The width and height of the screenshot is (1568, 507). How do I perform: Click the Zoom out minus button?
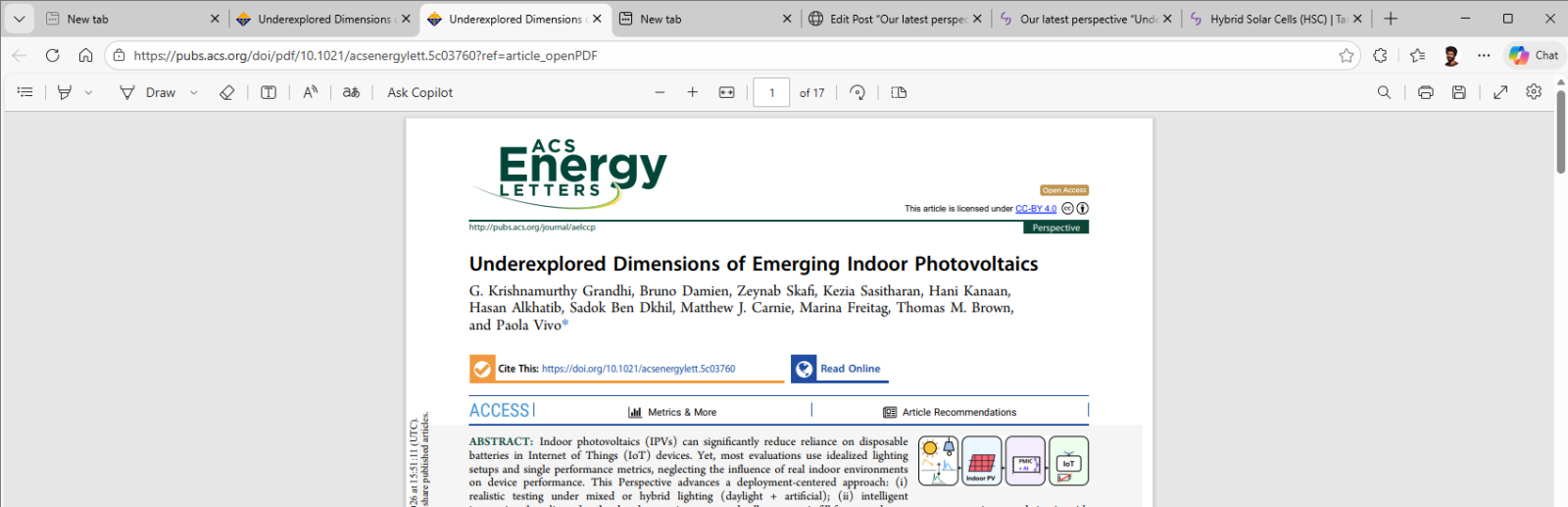(660, 92)
